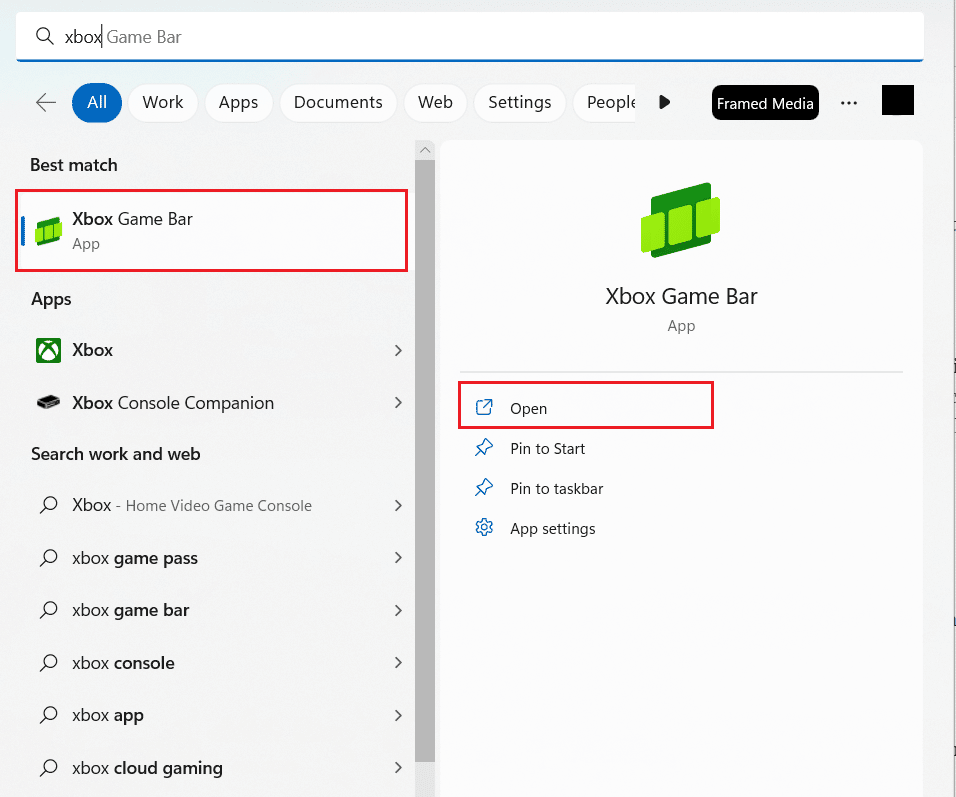Switch to the Apps filter tab
The image size is (956, 797).
point(238,101)
